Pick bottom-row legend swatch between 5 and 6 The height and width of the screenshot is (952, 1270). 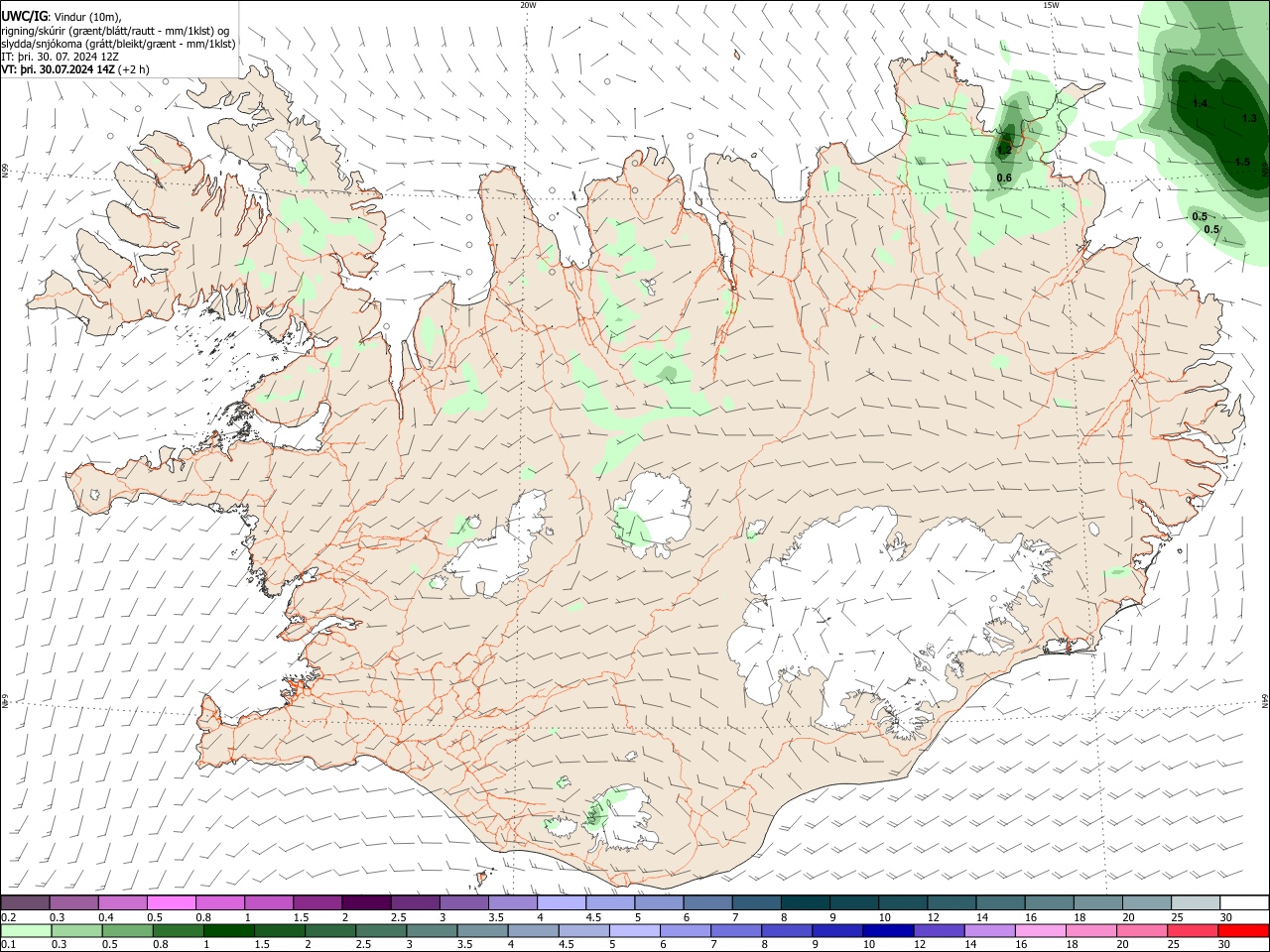click(635, 930)
